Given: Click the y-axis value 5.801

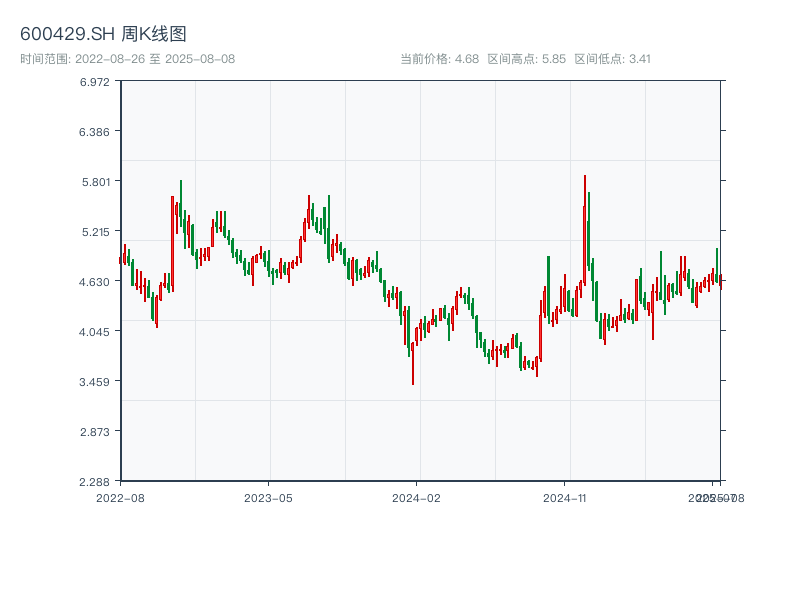Looking at the screenshot, I should (x=96, y=182).
